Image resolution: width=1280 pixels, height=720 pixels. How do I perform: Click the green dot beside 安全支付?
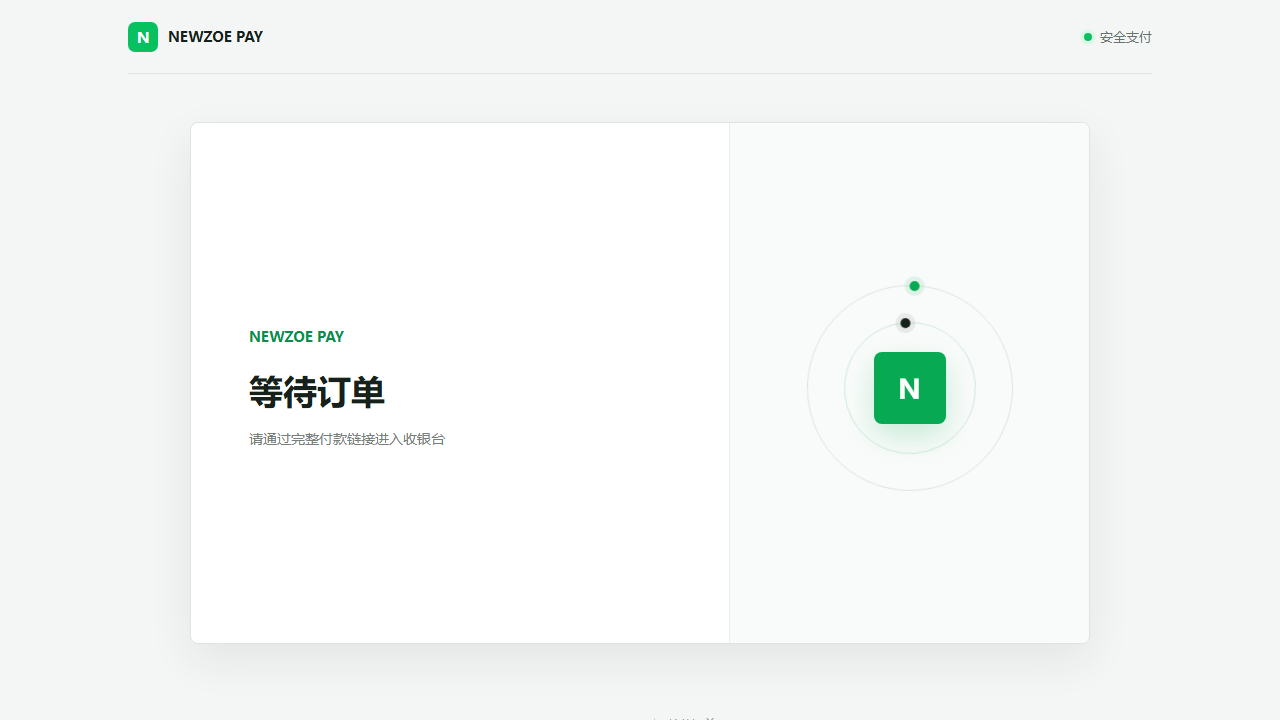click(1088, 37)
